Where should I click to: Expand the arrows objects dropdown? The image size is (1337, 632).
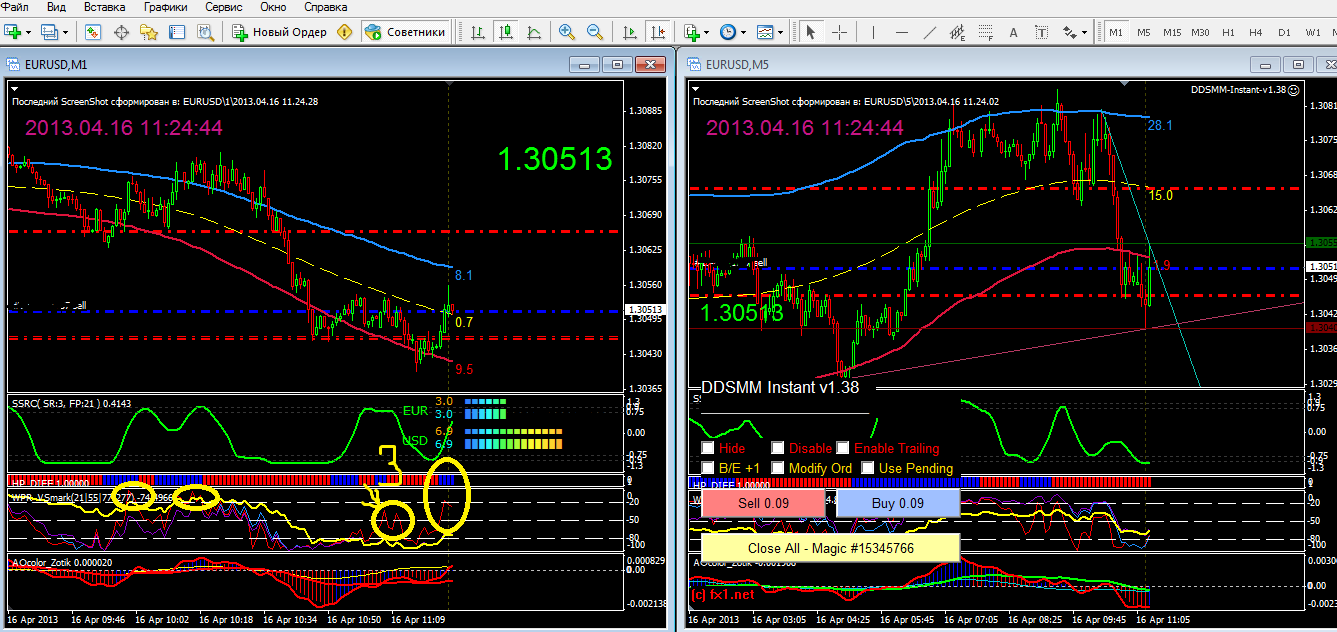(x=1084, y=32)
